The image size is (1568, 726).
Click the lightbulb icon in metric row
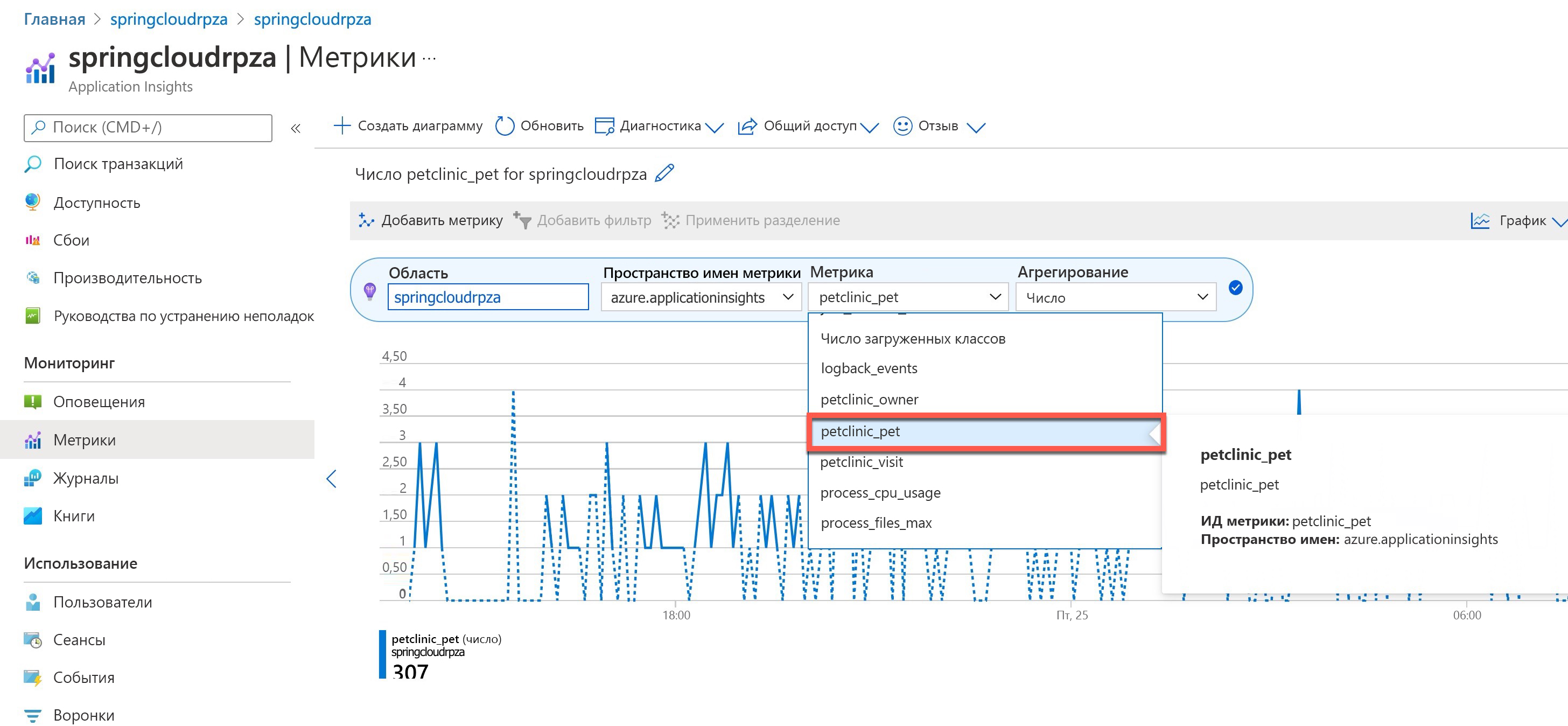click(x=369, y=291)
